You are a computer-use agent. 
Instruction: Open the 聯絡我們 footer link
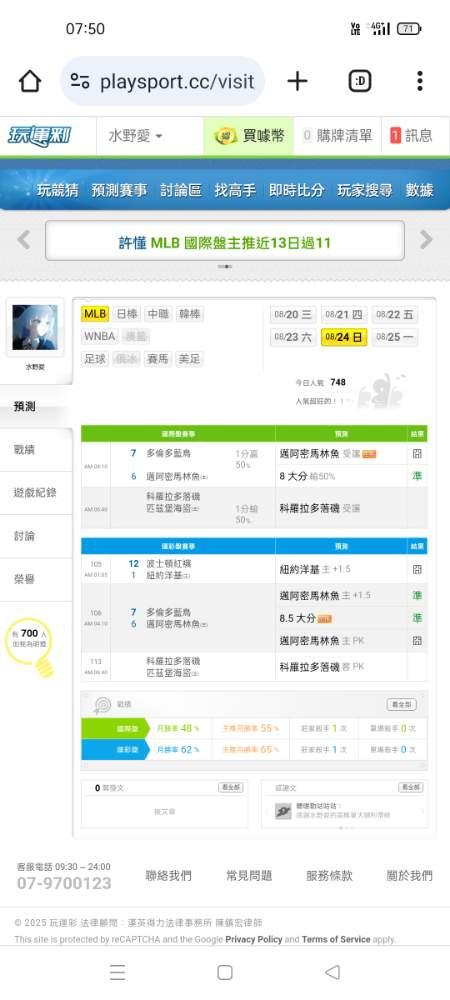point(168,876)
